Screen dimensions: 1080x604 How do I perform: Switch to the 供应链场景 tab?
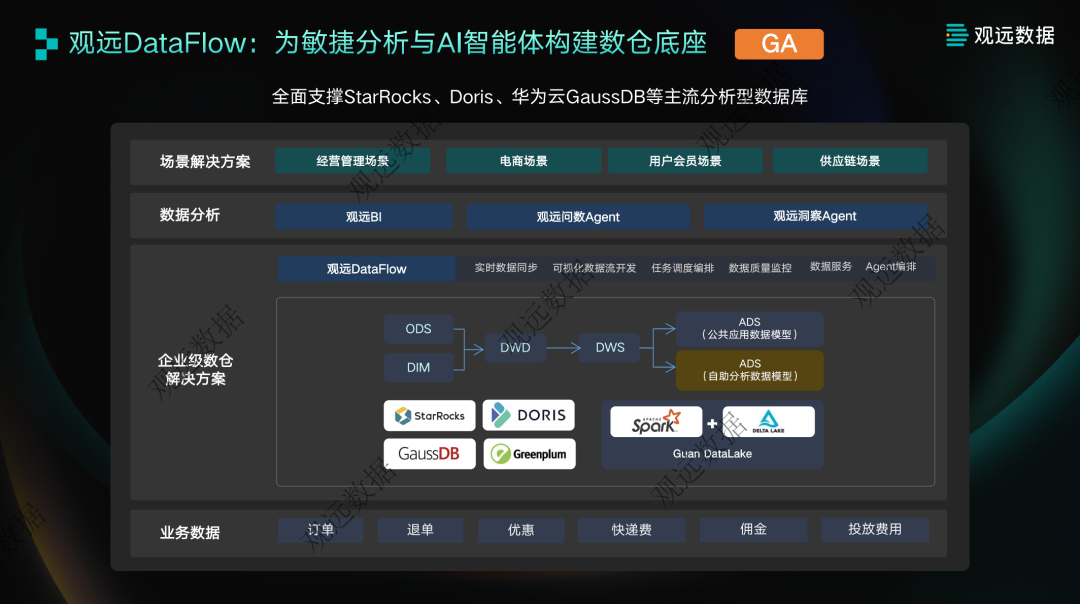tap(850, 160)
